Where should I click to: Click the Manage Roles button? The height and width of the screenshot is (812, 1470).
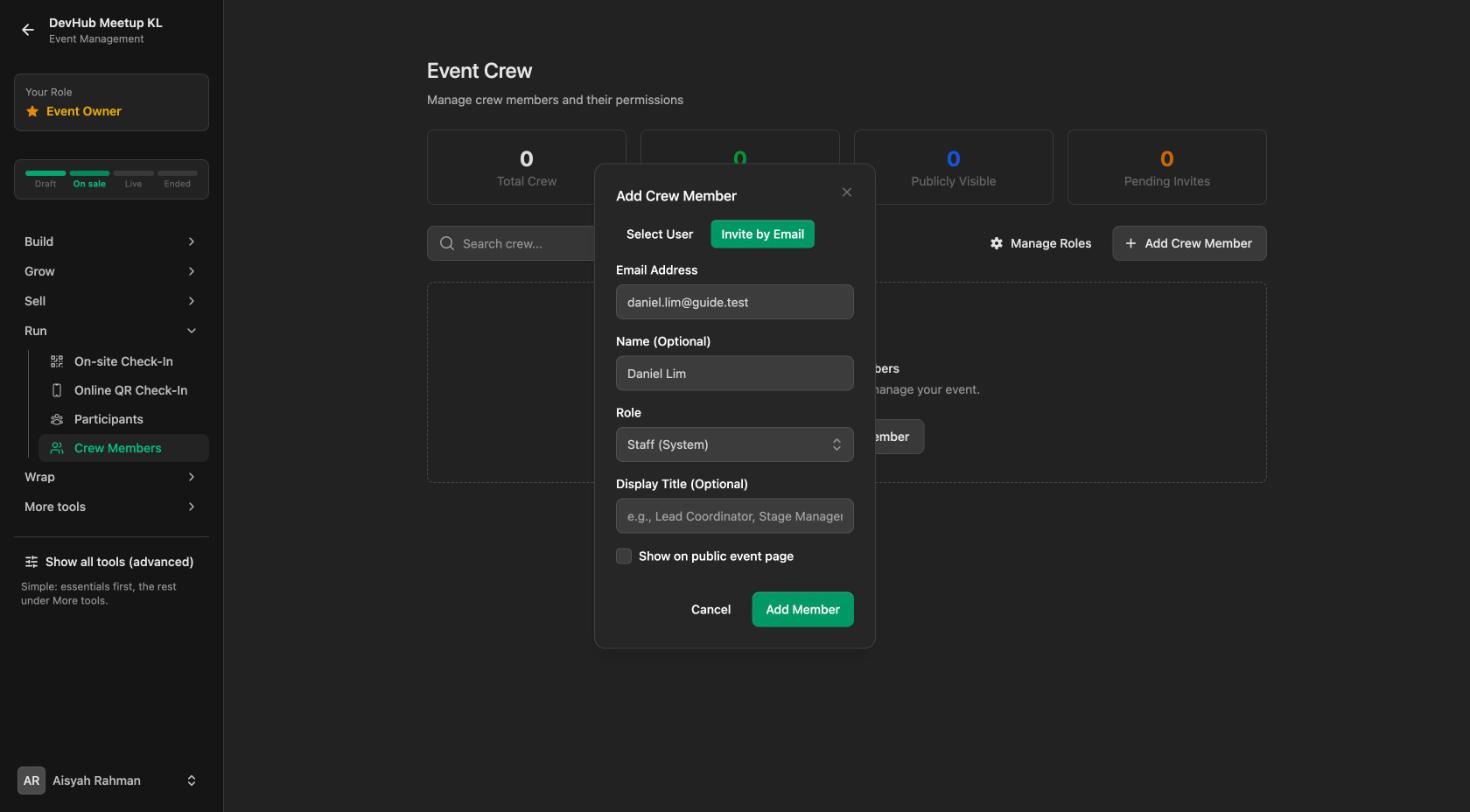(x=1041, y=243)
